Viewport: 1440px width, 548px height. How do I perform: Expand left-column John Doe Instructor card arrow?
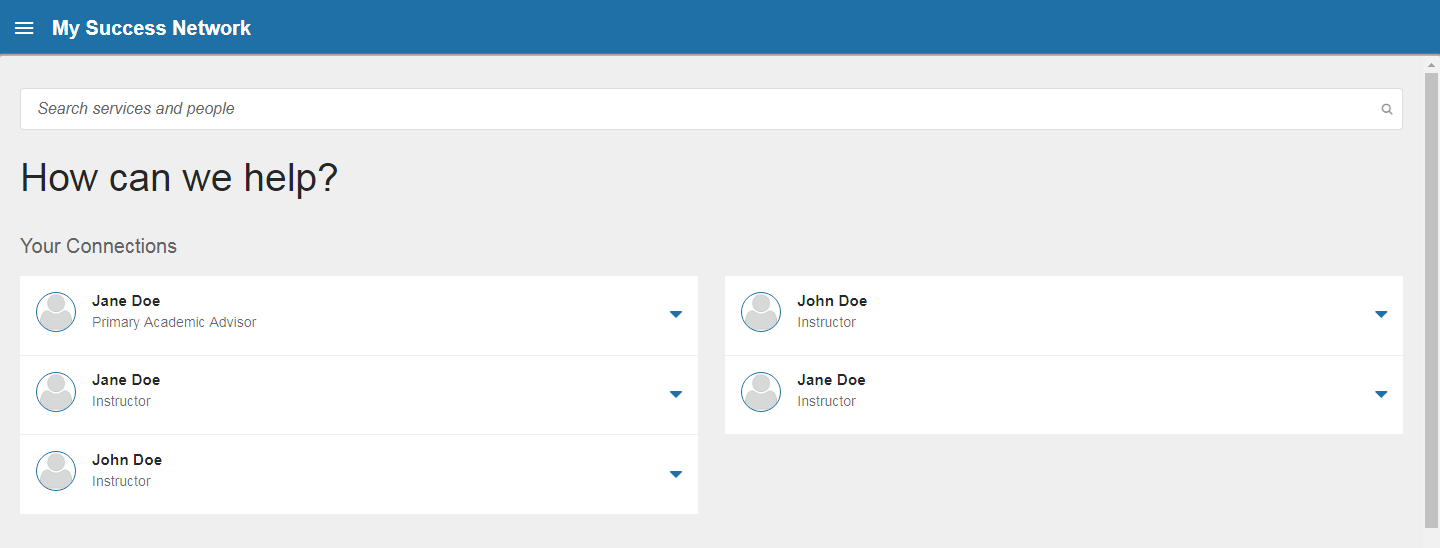tap(676, 474)
